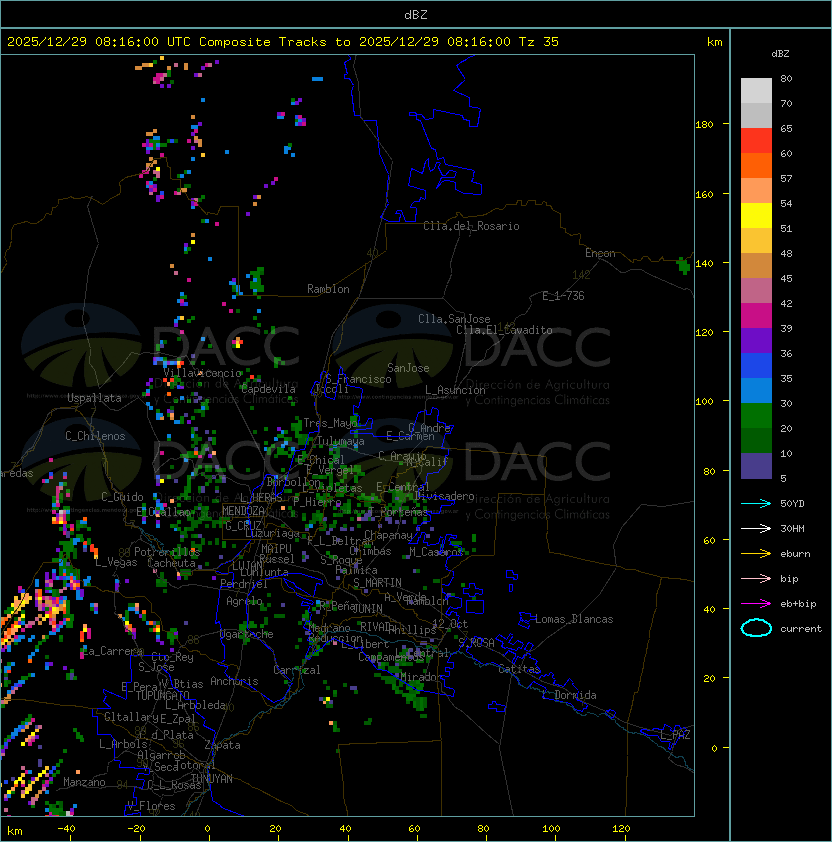Click the 'Tz 35' text in header
Screen dimensions: 832x842
tap(539, 42)
